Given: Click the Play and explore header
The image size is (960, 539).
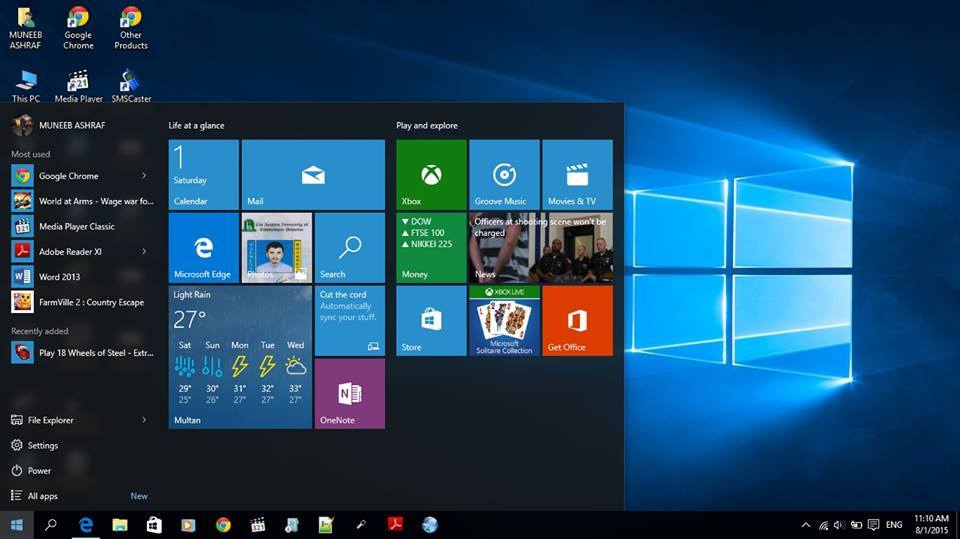Looking at the screenshot, I should (x=427, y=126).
